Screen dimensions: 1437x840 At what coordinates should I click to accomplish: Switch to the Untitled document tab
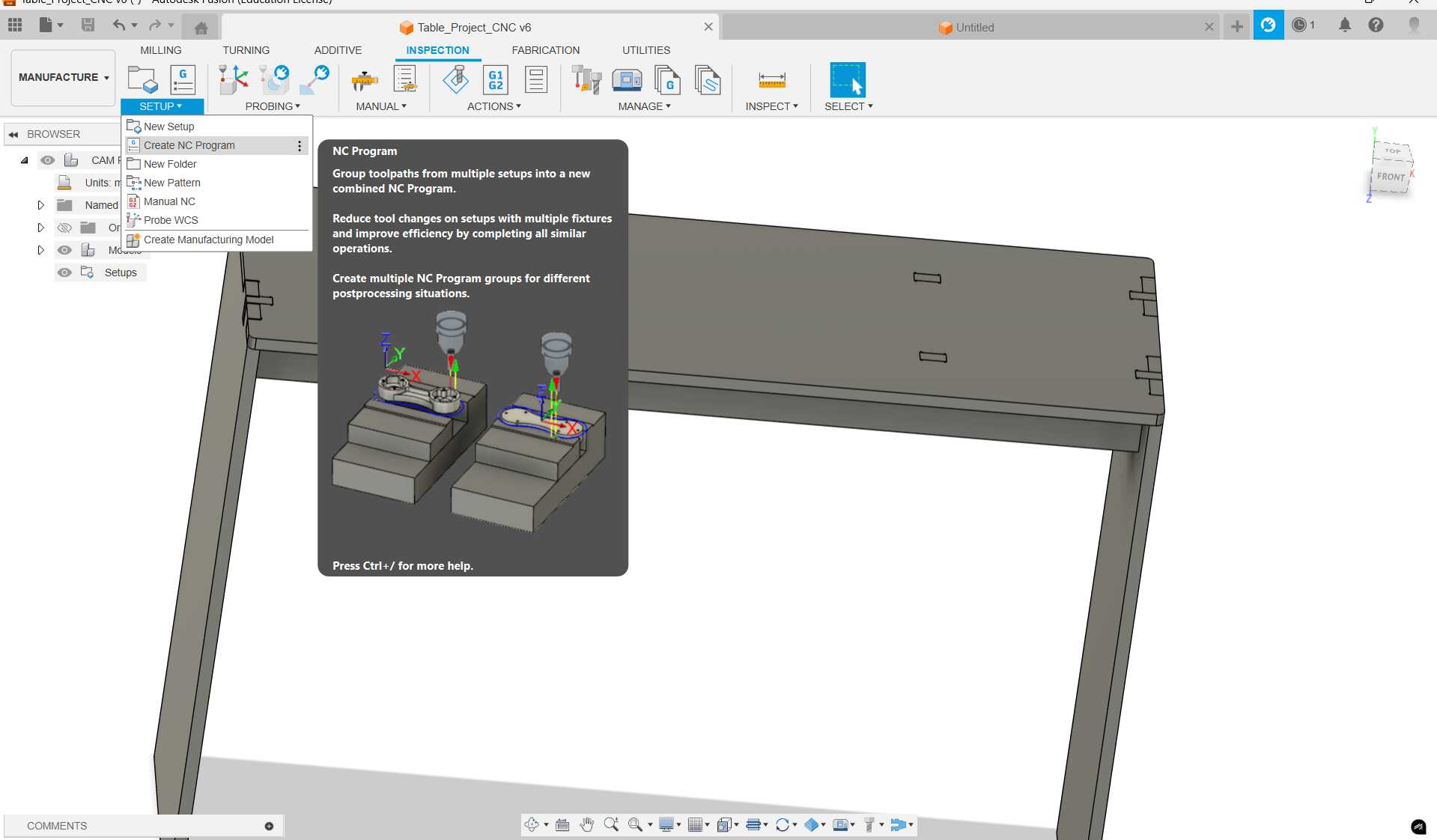[970, 27]
